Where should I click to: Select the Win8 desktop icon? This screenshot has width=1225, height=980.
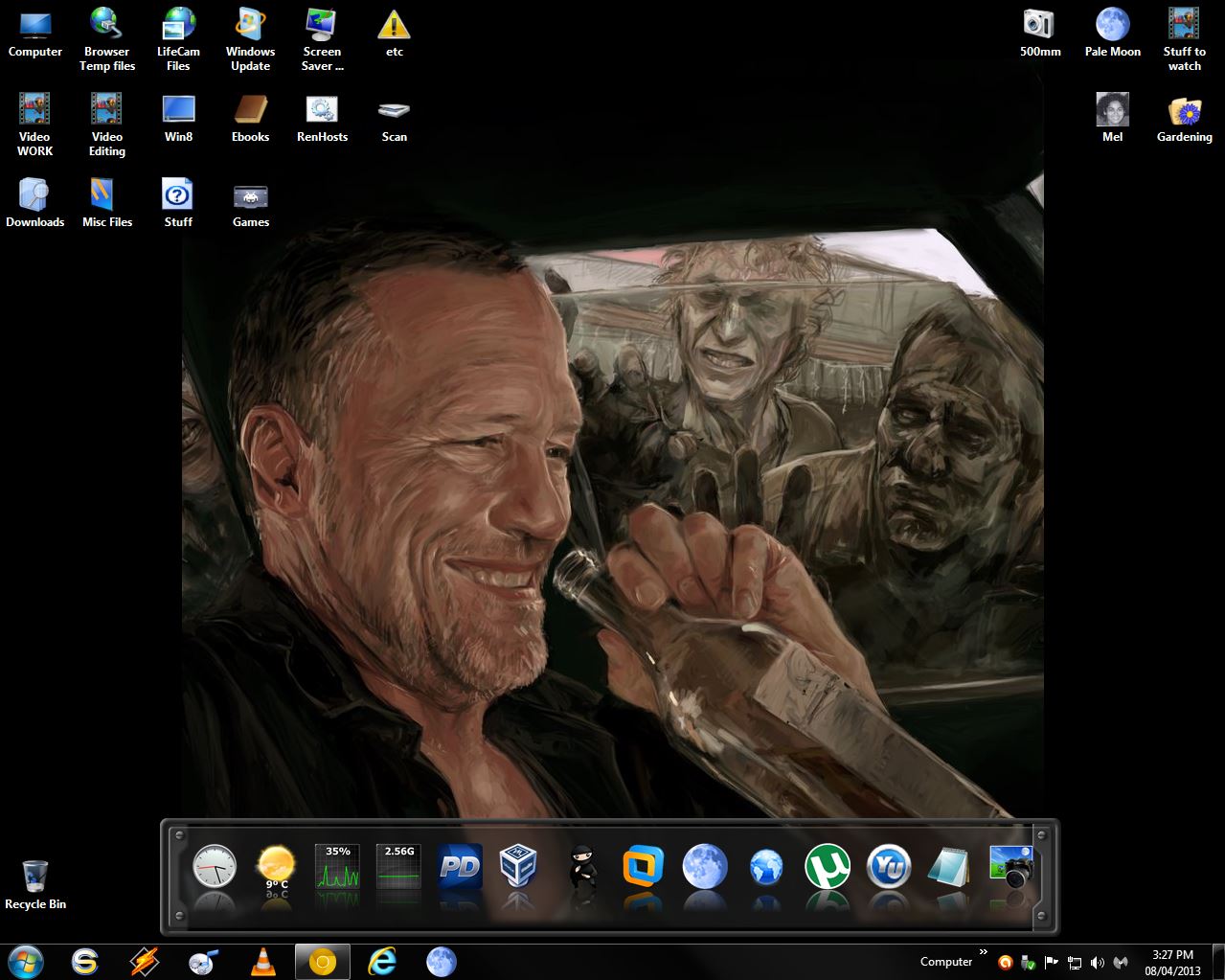tap(178, 118)
